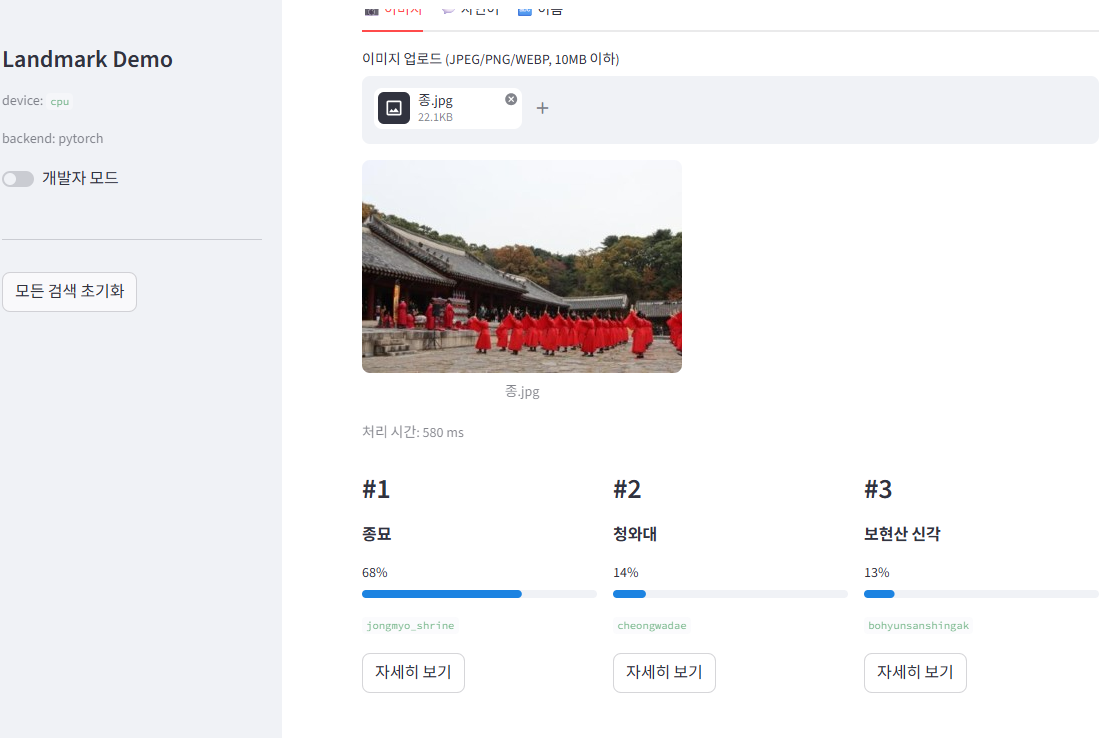Click the 13% confidence bar for 보현산 신각
The width and height of the screenshot is (1120, 738).
pos(981,594)
